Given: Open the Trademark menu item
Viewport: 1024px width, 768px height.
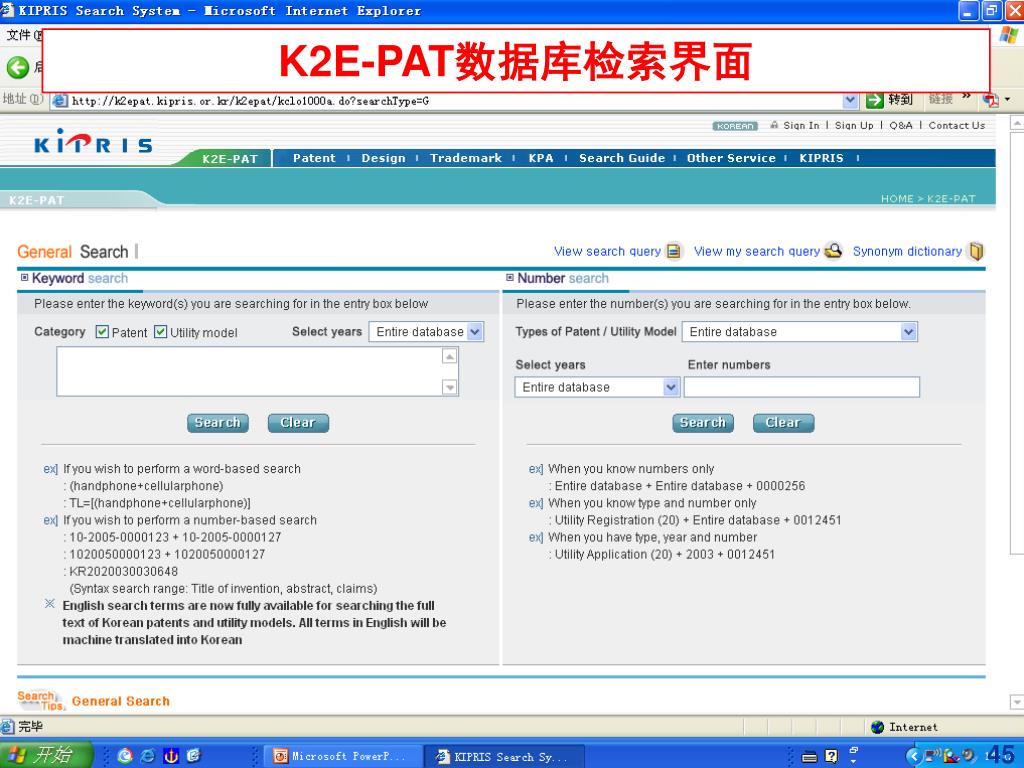Looking at the screenshot, I should tap(466, 158).
